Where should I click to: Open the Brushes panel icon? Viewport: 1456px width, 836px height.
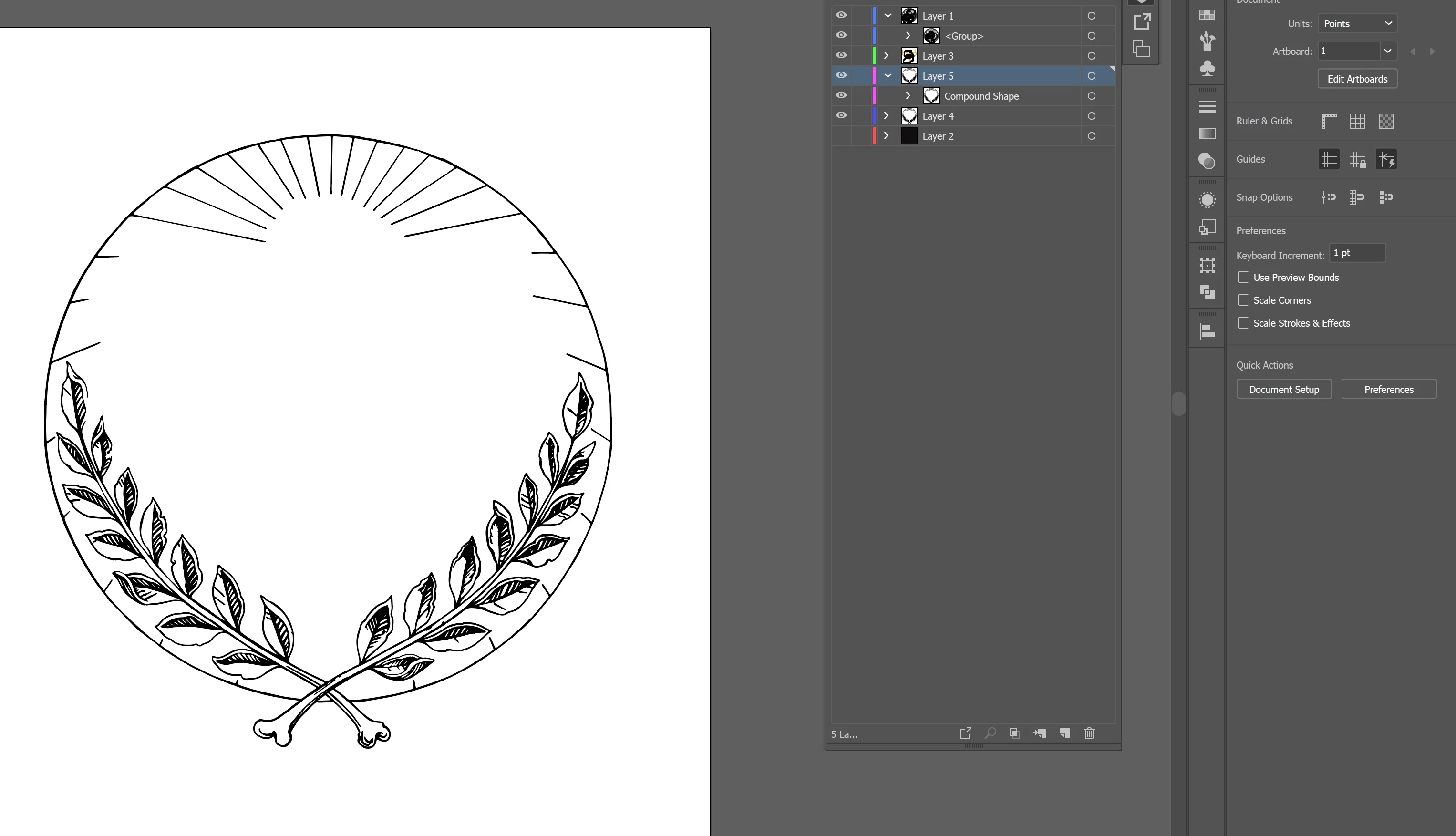click(1208, 41)
